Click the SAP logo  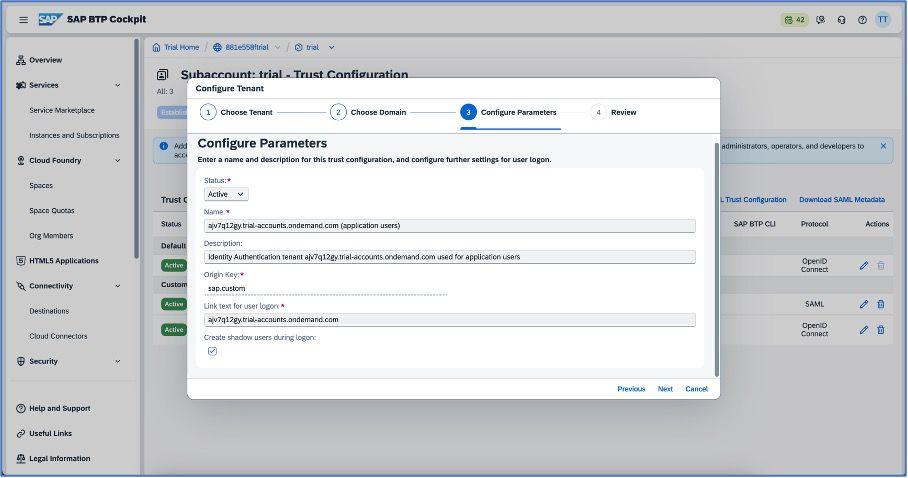pos(50,20)
